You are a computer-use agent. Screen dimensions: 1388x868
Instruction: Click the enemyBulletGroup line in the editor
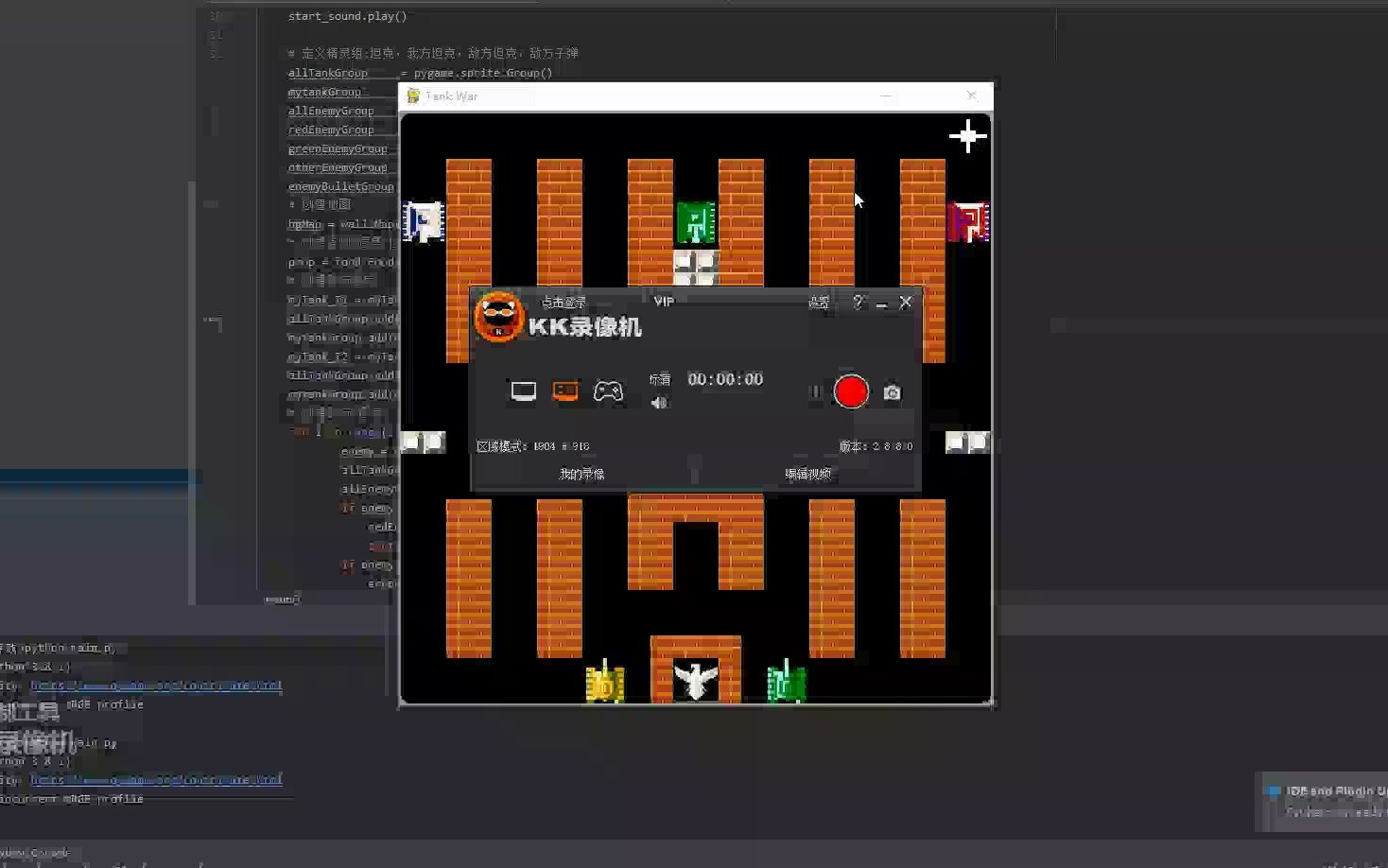tap(341, 186)
